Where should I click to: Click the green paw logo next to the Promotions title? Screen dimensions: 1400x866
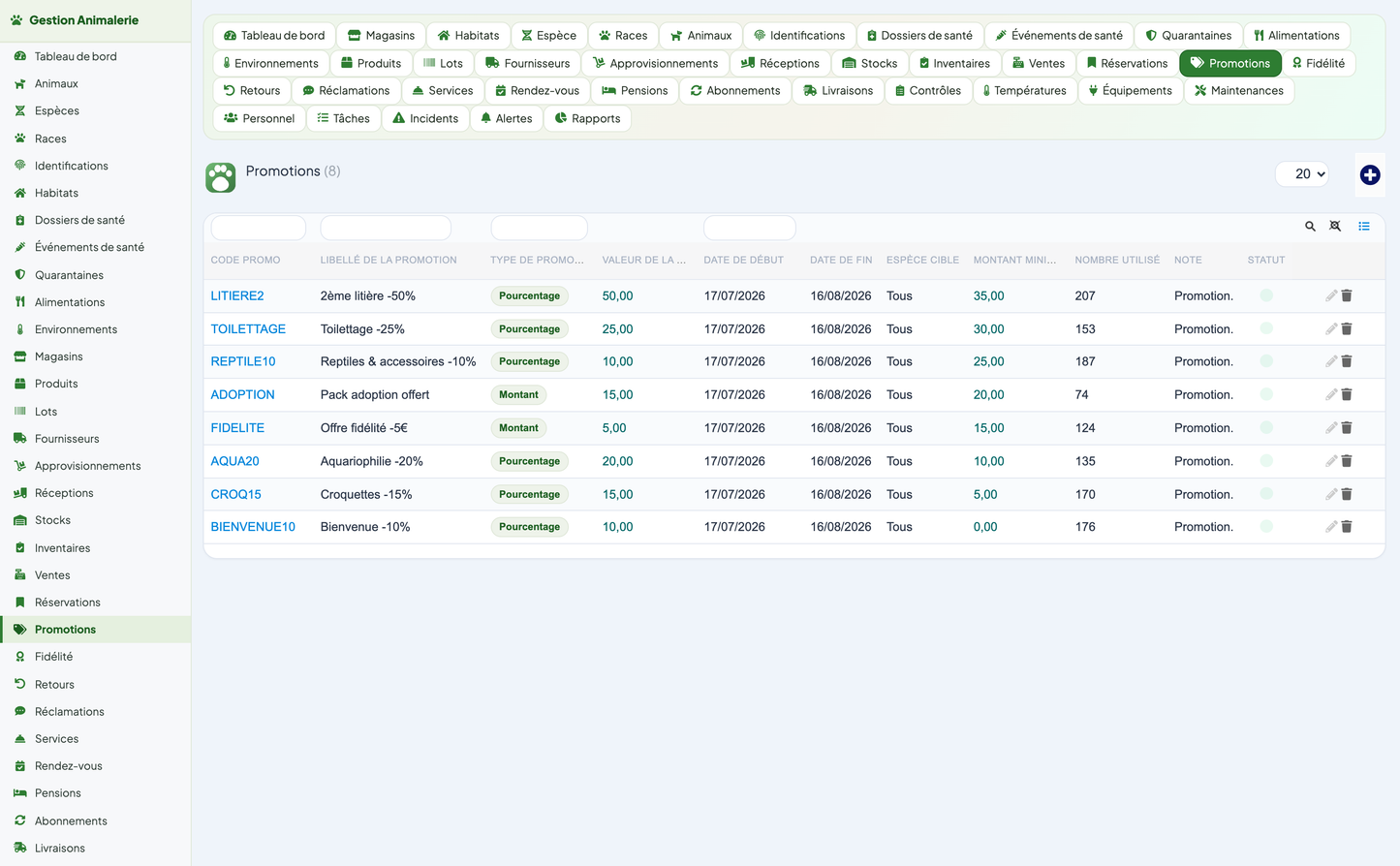click(x=221, y=177)
